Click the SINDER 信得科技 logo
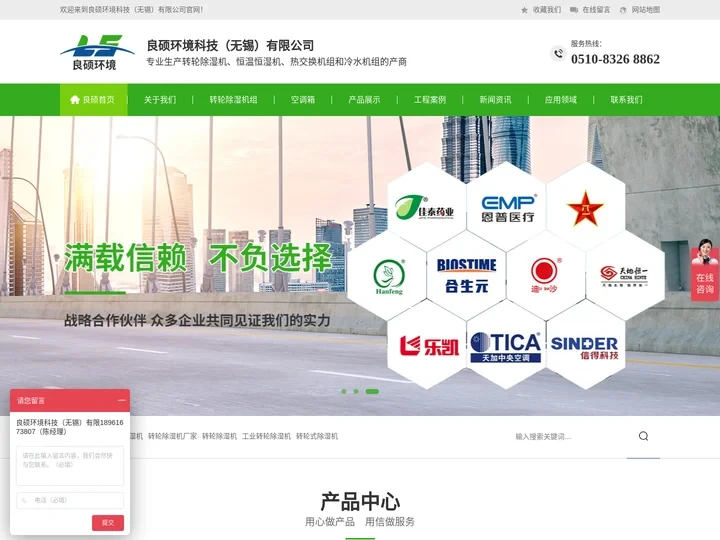Image resolution: width=720 pixels, height=540 pixels. tap(584, 348)
